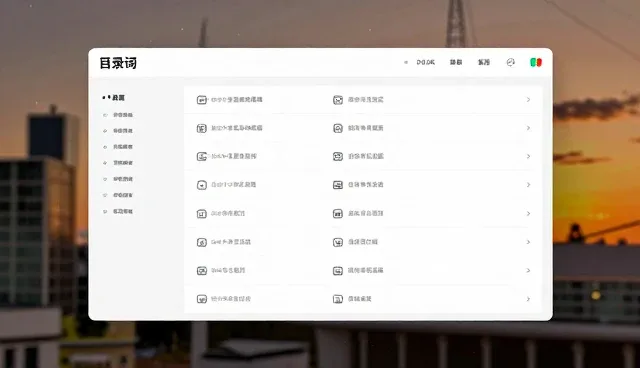Expand the last list row via its chevron
The width and height of the screenshot is (640, 368).
point(528,299)
